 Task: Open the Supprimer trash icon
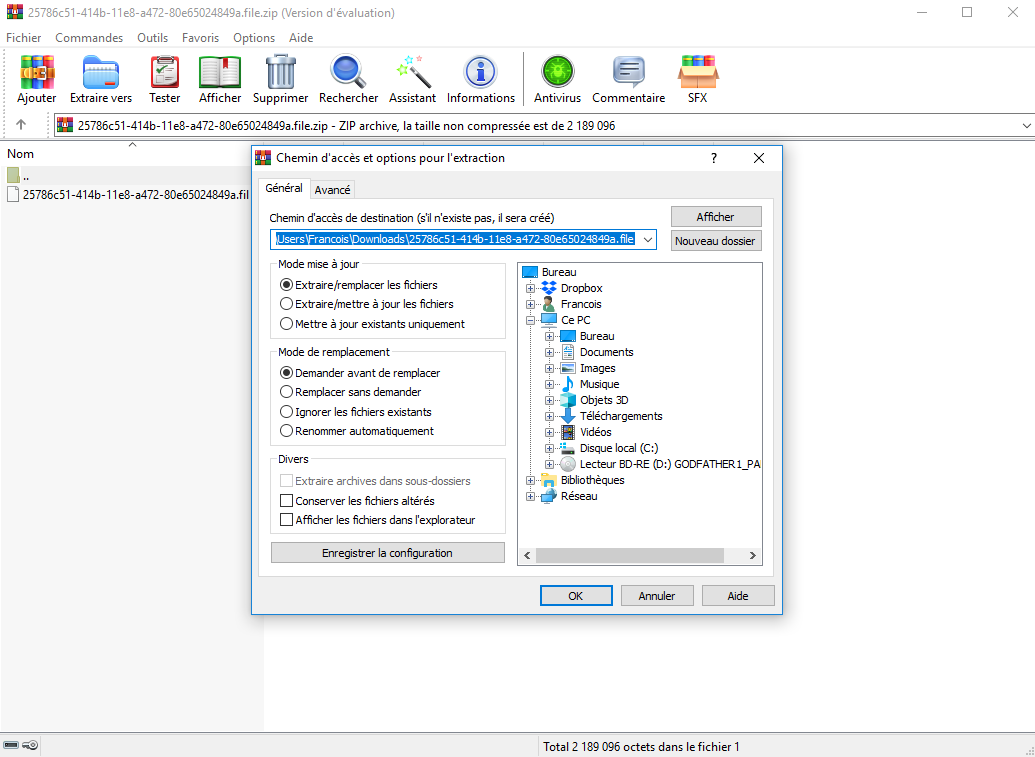pos(280,73)
